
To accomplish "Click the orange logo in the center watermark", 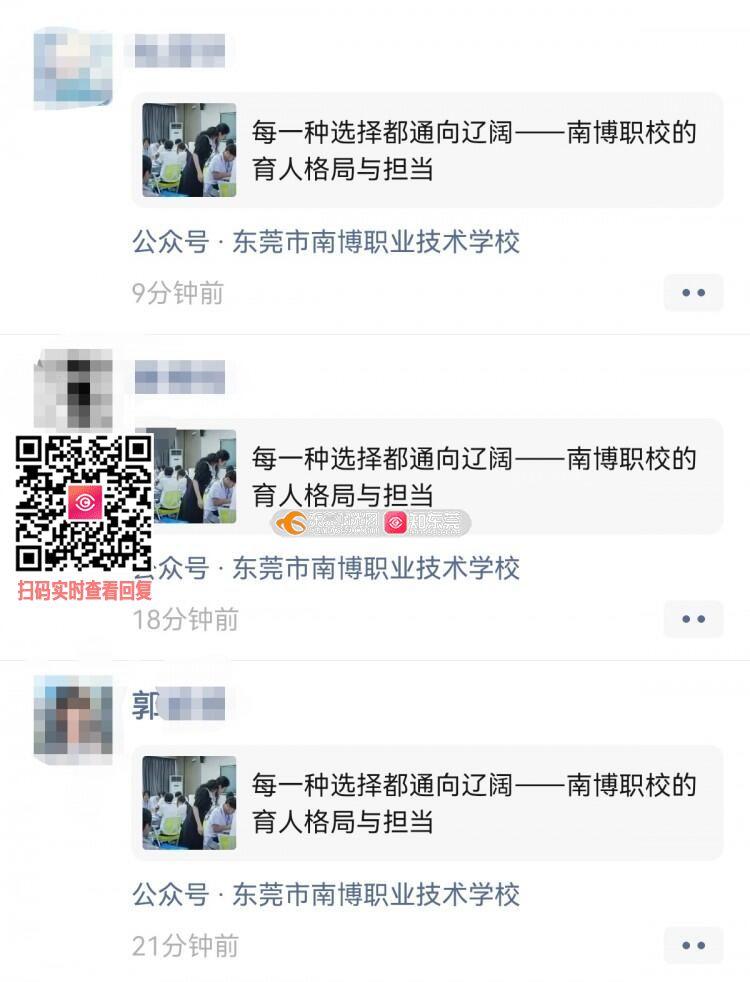I will tap(290, 522).
